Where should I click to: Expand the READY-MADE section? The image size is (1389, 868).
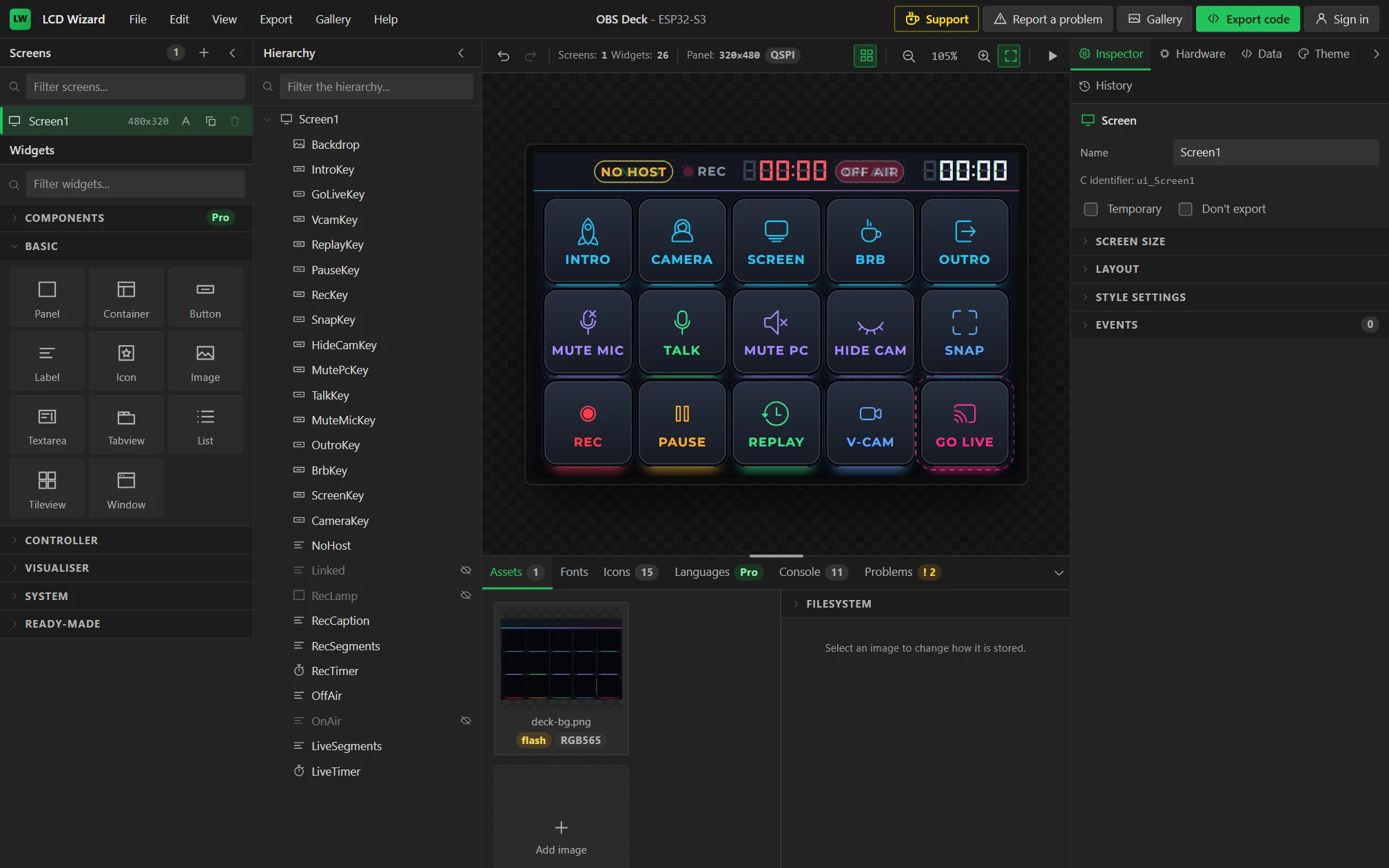point(126,623)
